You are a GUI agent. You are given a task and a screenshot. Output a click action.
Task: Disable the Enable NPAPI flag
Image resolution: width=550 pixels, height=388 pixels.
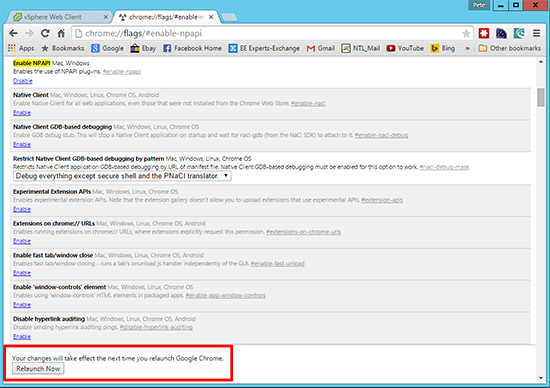coord(23,81)
